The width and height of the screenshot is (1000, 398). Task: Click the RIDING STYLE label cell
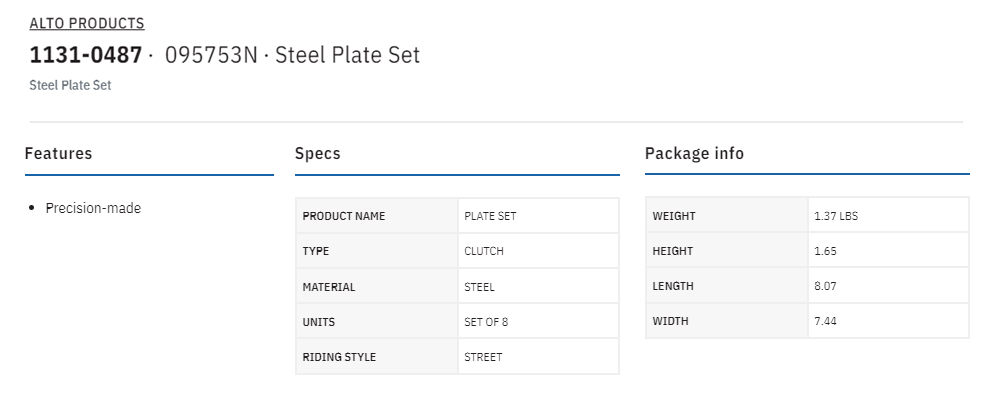tap(377, 357)
